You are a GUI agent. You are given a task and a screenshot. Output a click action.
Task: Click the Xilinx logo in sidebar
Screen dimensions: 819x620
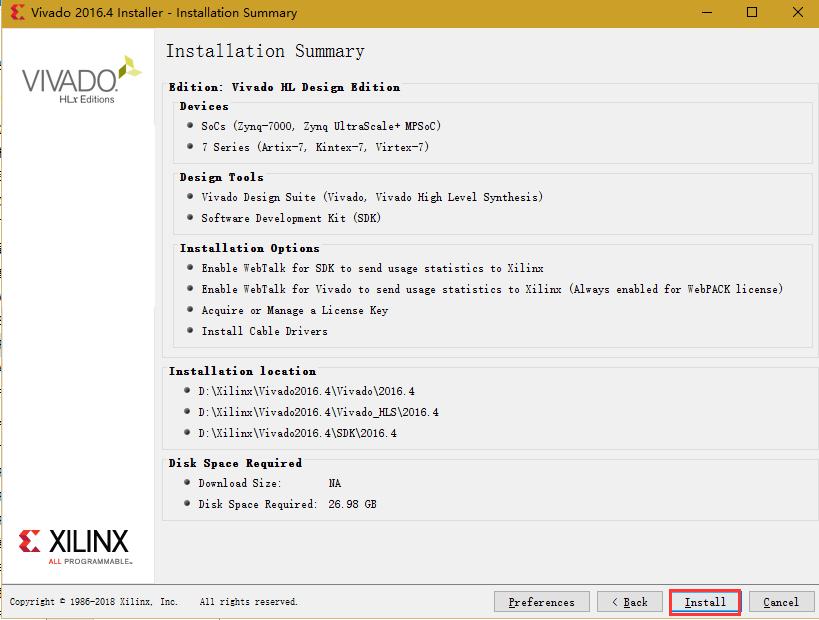click(x=74, y=546)
